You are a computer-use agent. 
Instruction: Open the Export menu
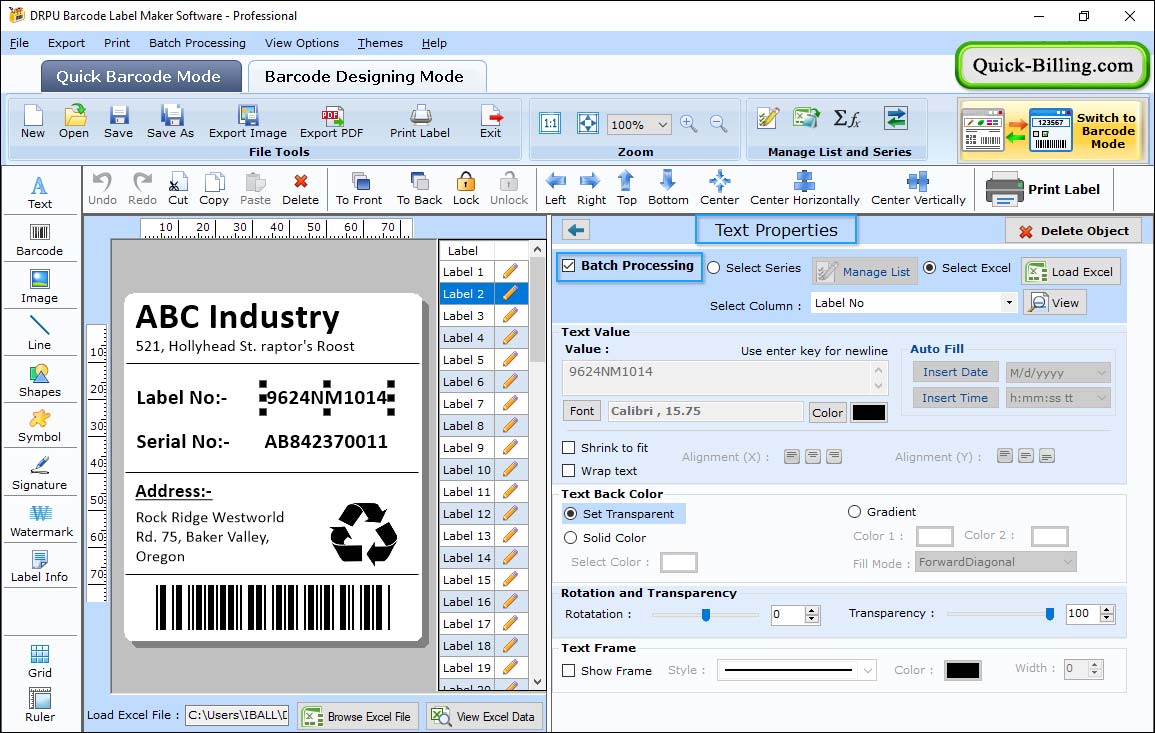(x=66, y=43)
